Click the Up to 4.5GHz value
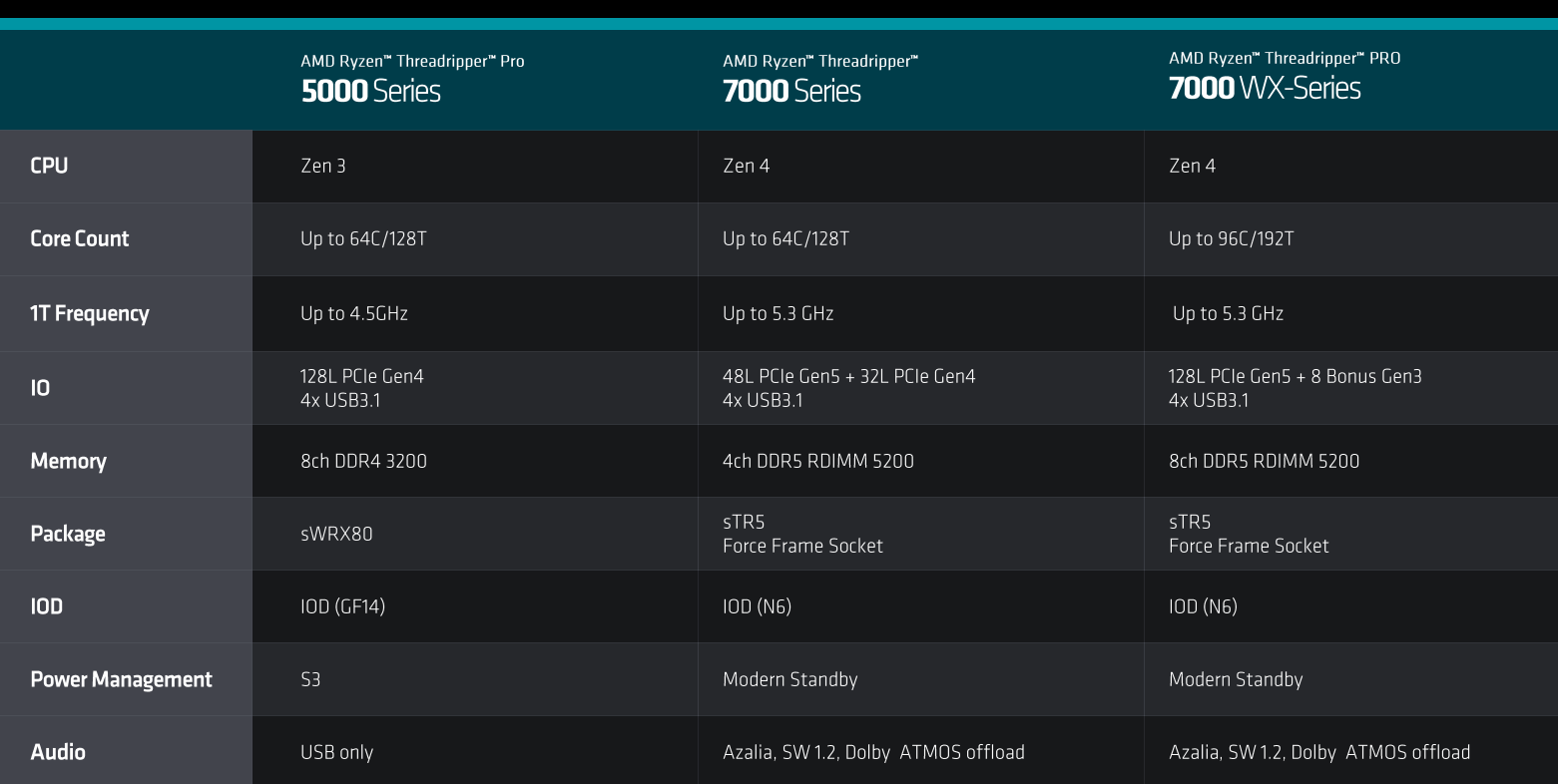 pos(354,313)
